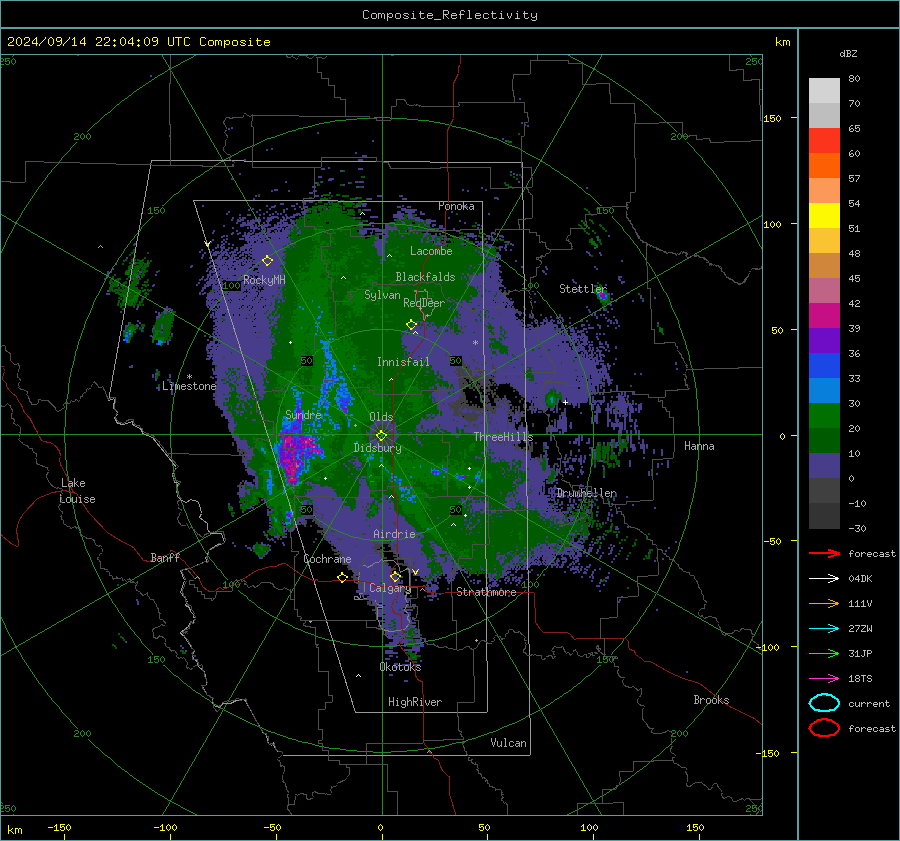Click the magenta swatch below 42 dBZ

pos(824,316)
